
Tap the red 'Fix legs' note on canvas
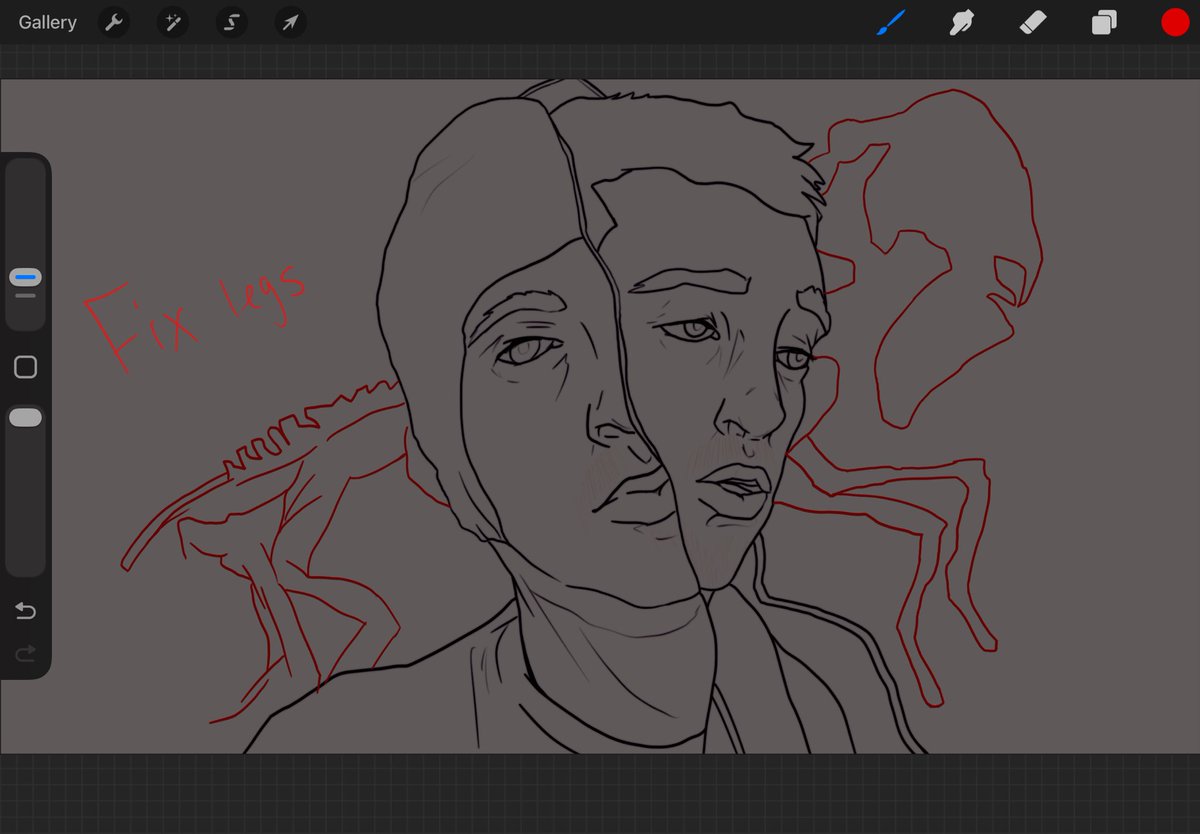[x=200, y=315]
